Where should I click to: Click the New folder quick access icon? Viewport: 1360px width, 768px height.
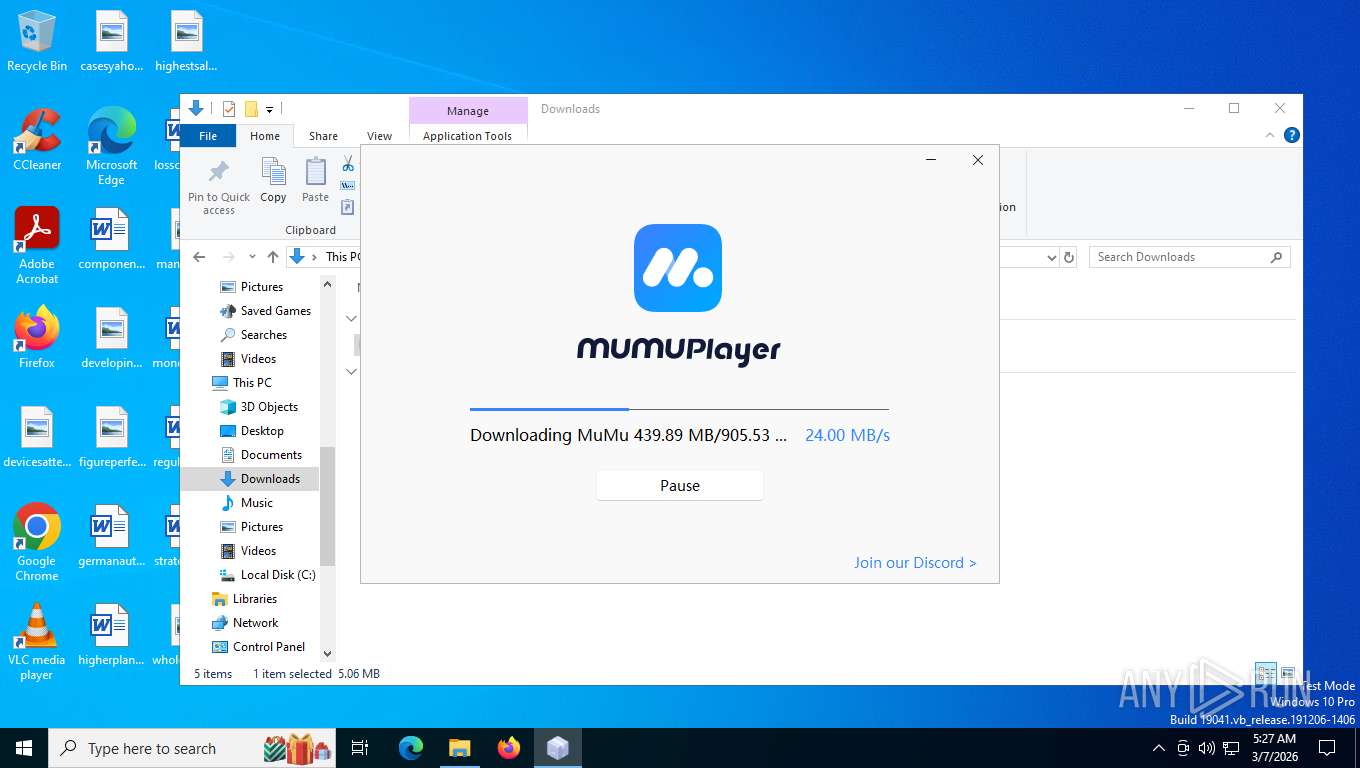251,109
